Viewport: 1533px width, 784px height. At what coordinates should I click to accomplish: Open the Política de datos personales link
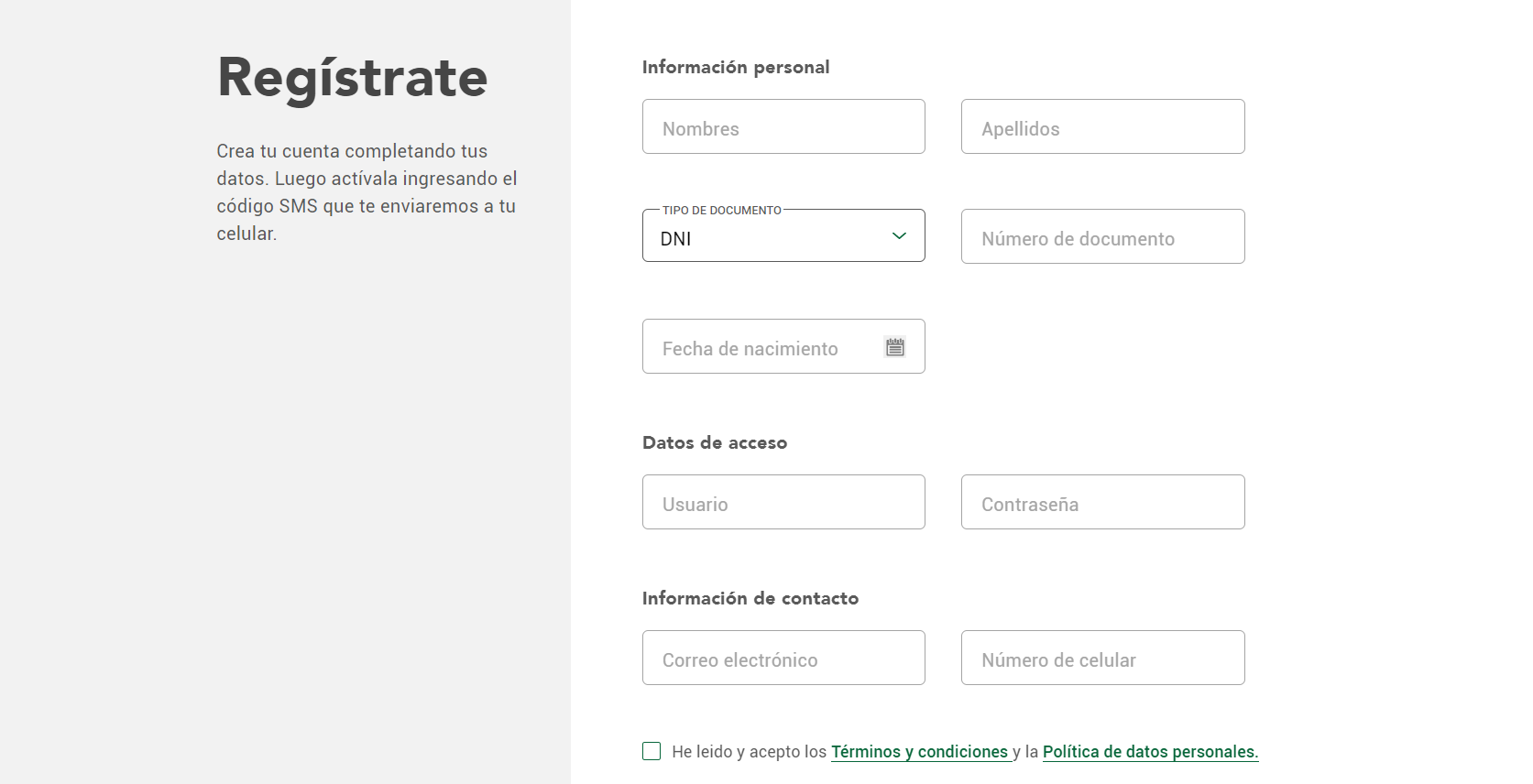pyautogui.click(x=1150, y=752)
